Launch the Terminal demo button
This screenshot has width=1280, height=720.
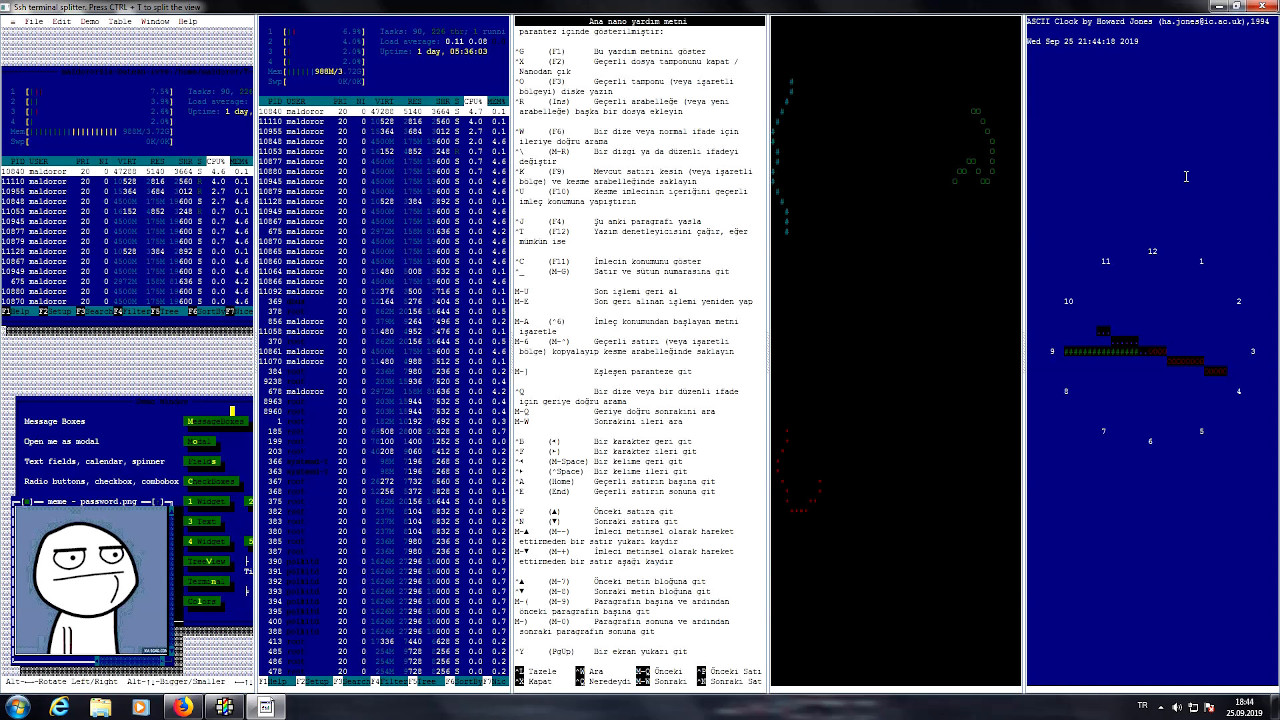pos(208,581)
